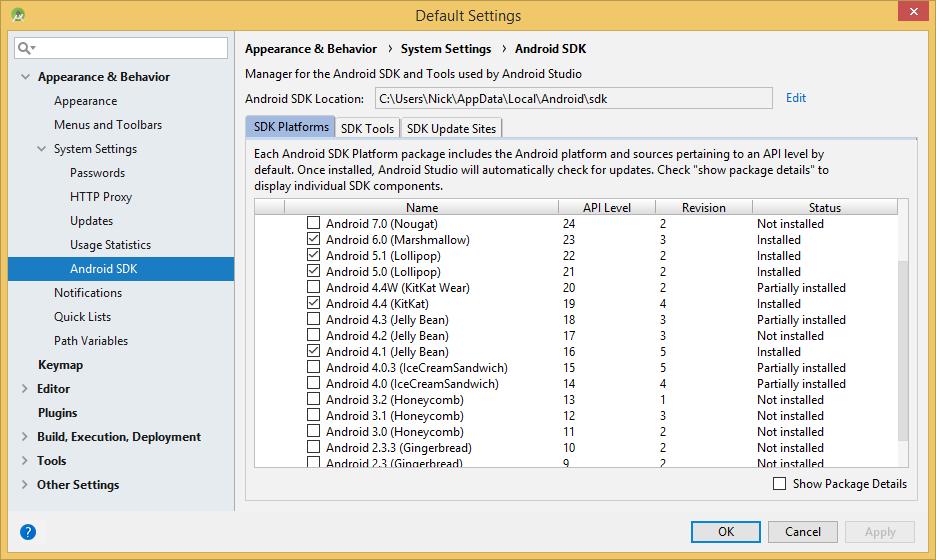Image resolution: width=936 pixels, height=560 pixels.
Task: Open the Keymap settings page
Action: 60,365
